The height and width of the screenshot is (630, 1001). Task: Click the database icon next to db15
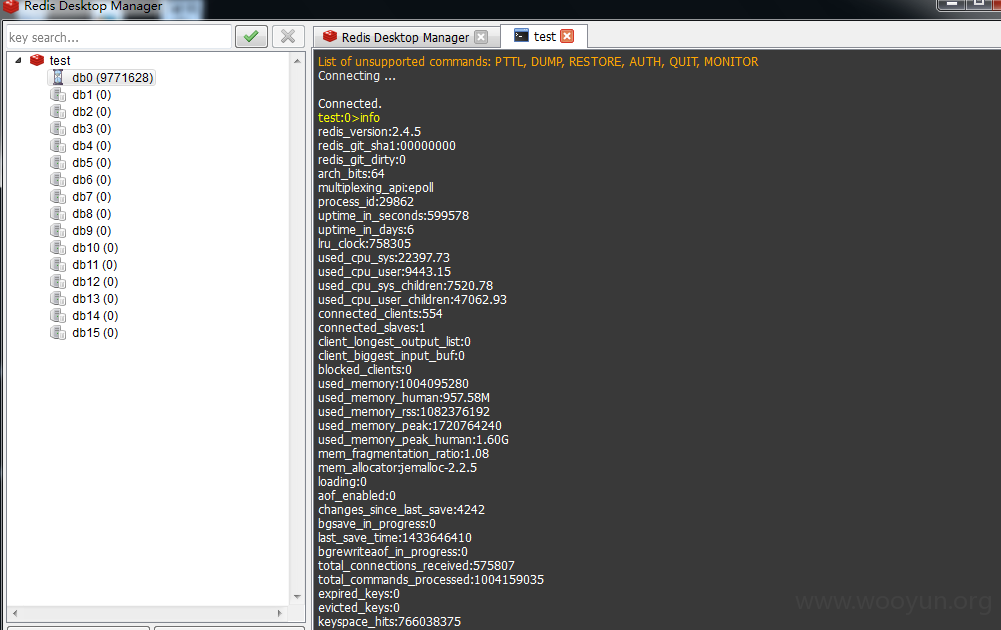(x=58, y=333)
